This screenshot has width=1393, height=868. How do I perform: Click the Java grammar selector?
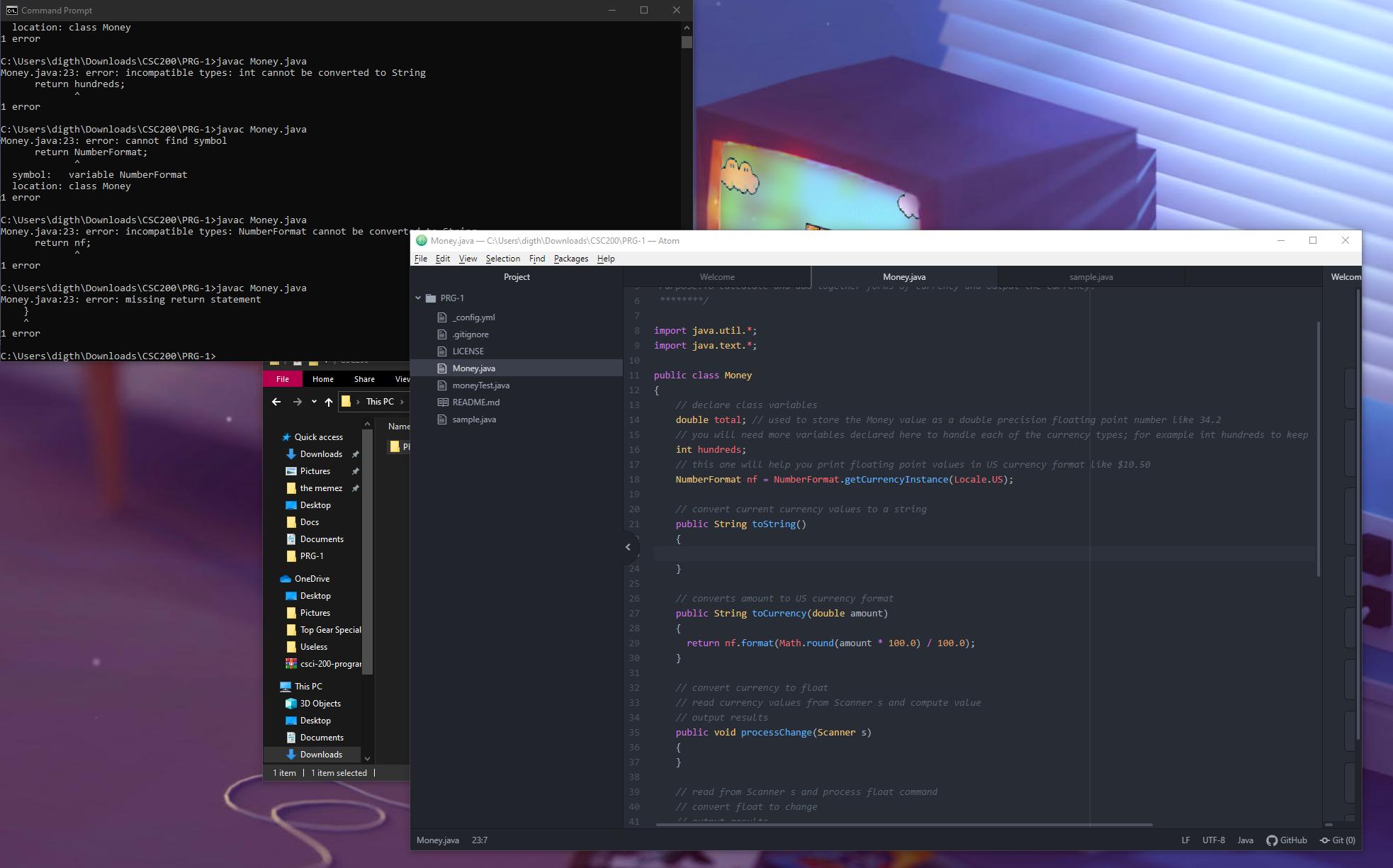coord(1245,840)
